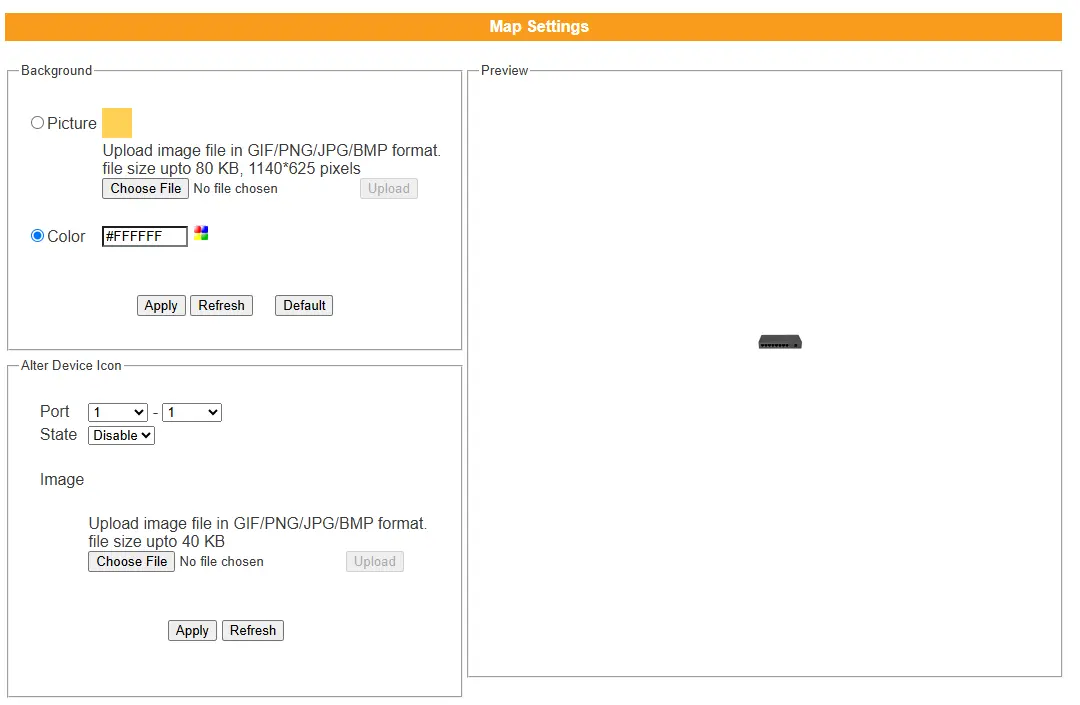Click the Port label

point(55,412)
